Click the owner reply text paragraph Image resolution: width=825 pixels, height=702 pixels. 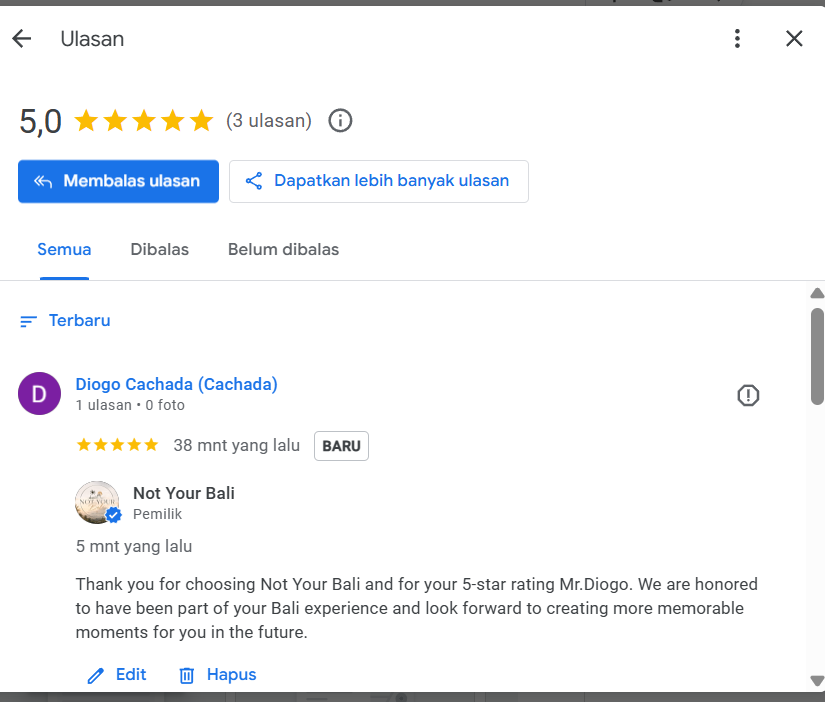click(417, 608)
